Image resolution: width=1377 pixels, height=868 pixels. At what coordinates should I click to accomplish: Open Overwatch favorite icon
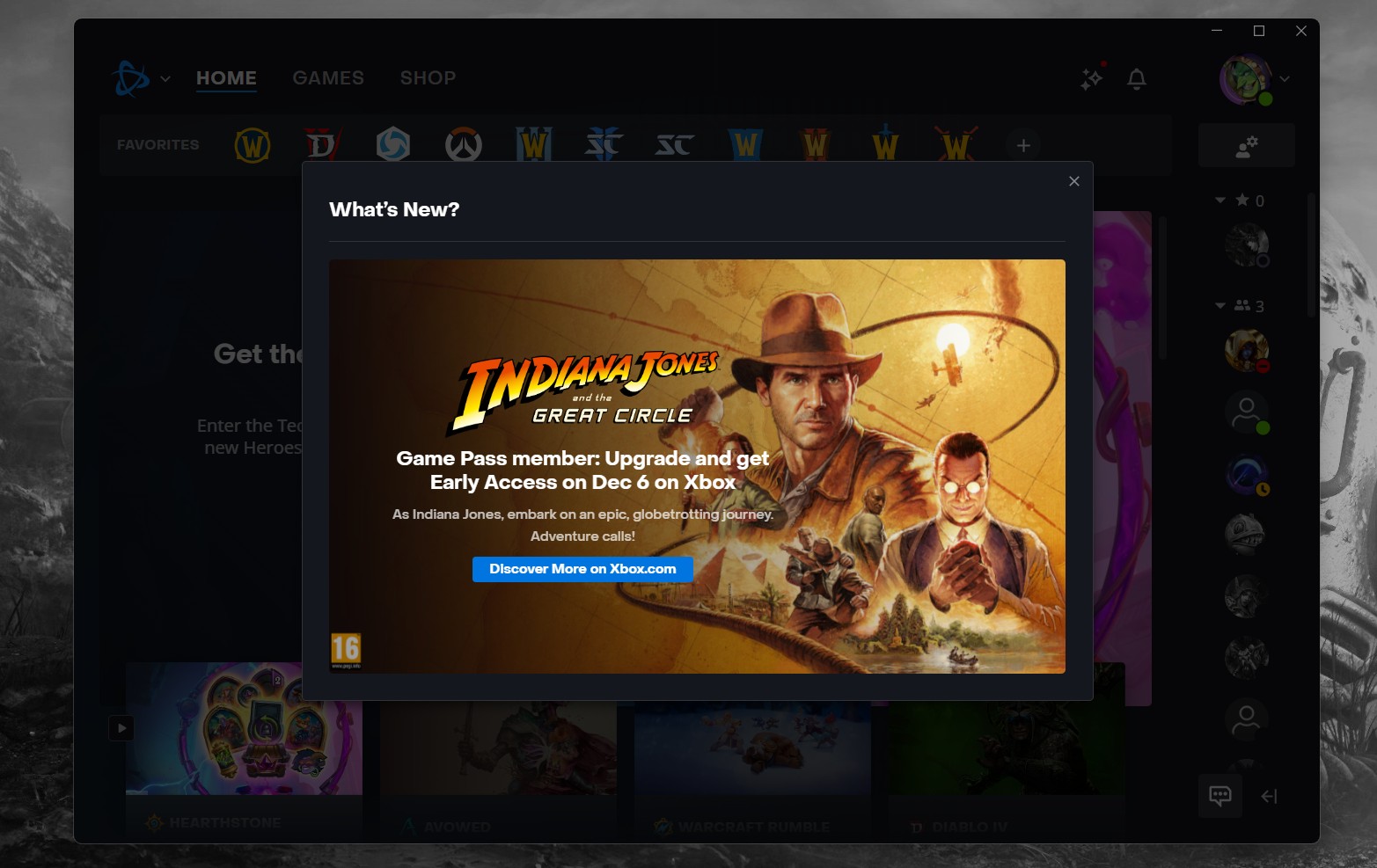(x=463, y=145)
